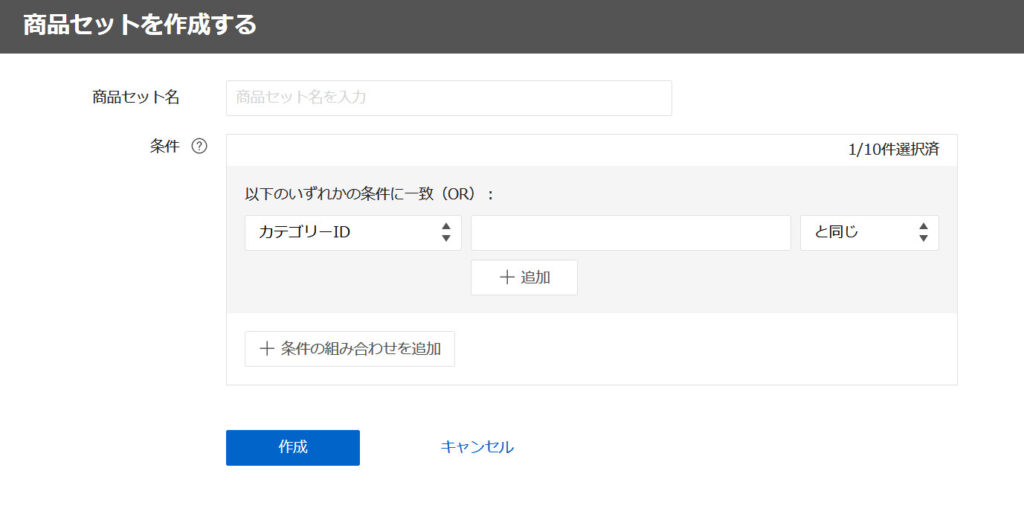Expand the と同じ comparison operator dropdown

tap(868, 233)
